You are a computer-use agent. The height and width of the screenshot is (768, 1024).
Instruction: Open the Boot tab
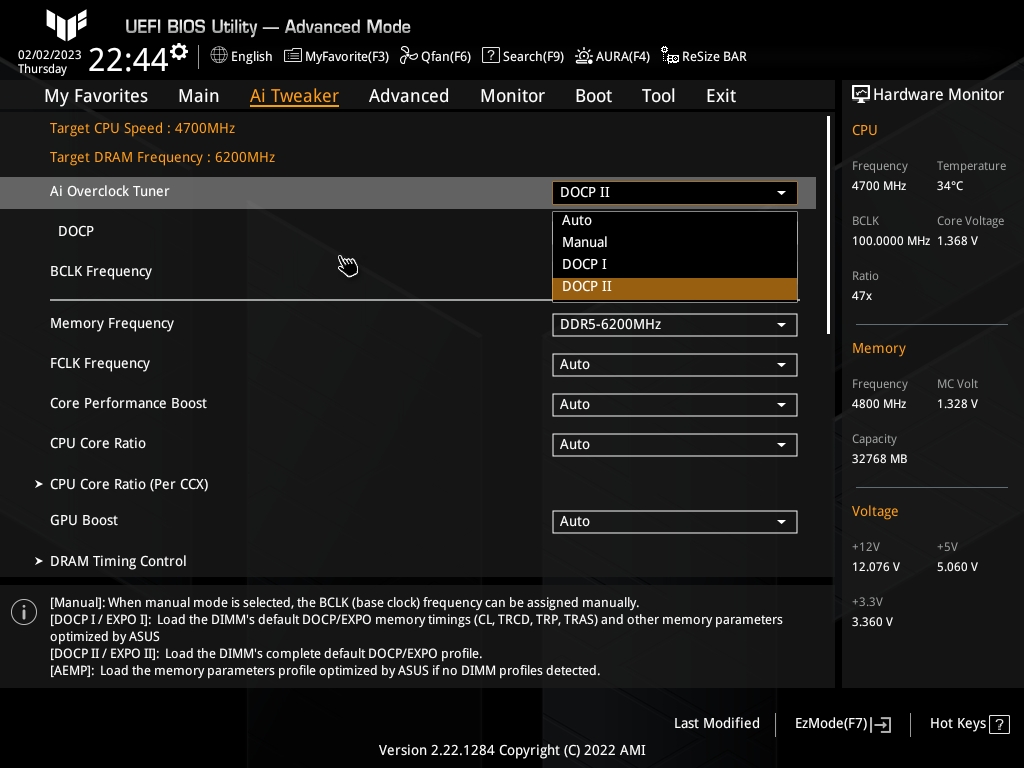593,96
